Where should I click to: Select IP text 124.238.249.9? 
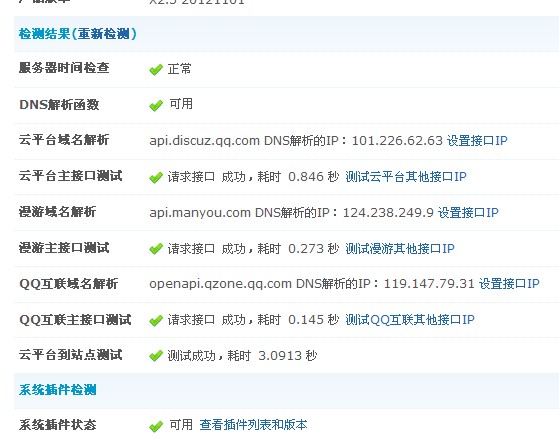point(388,213)
